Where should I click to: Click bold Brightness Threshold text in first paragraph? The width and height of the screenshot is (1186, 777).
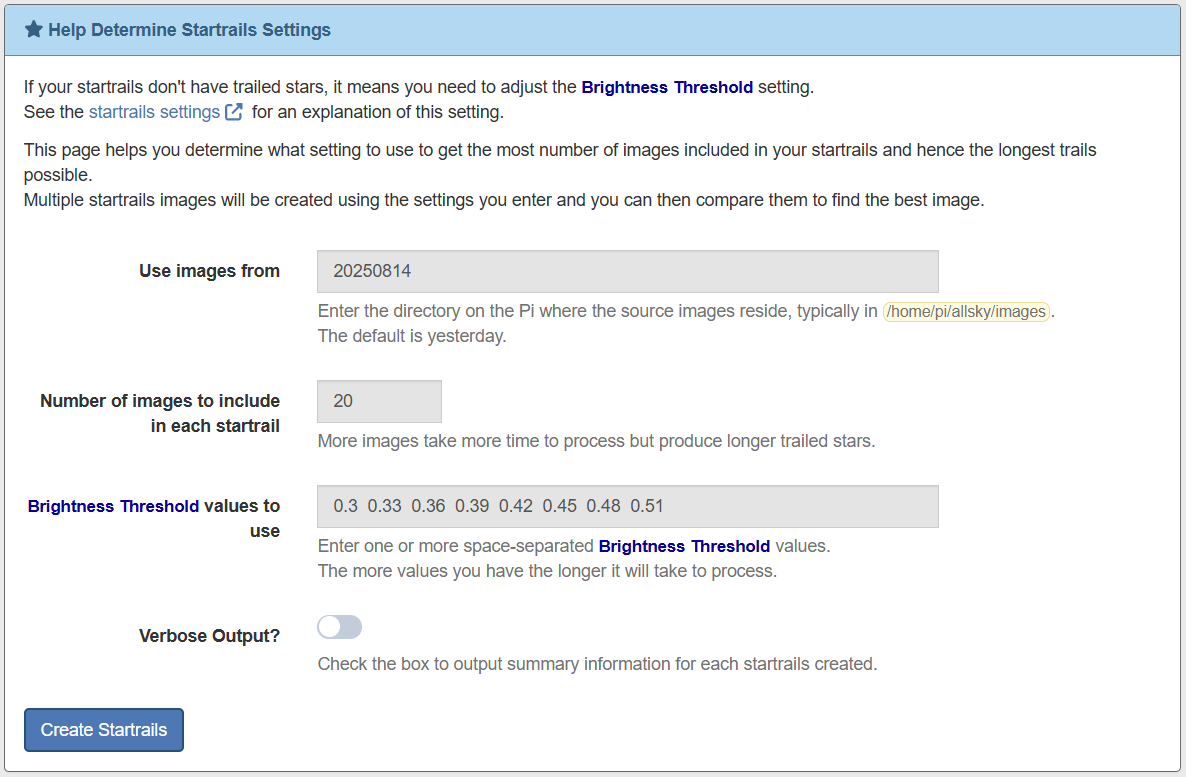pyautogui.click(x=667, y=87)
